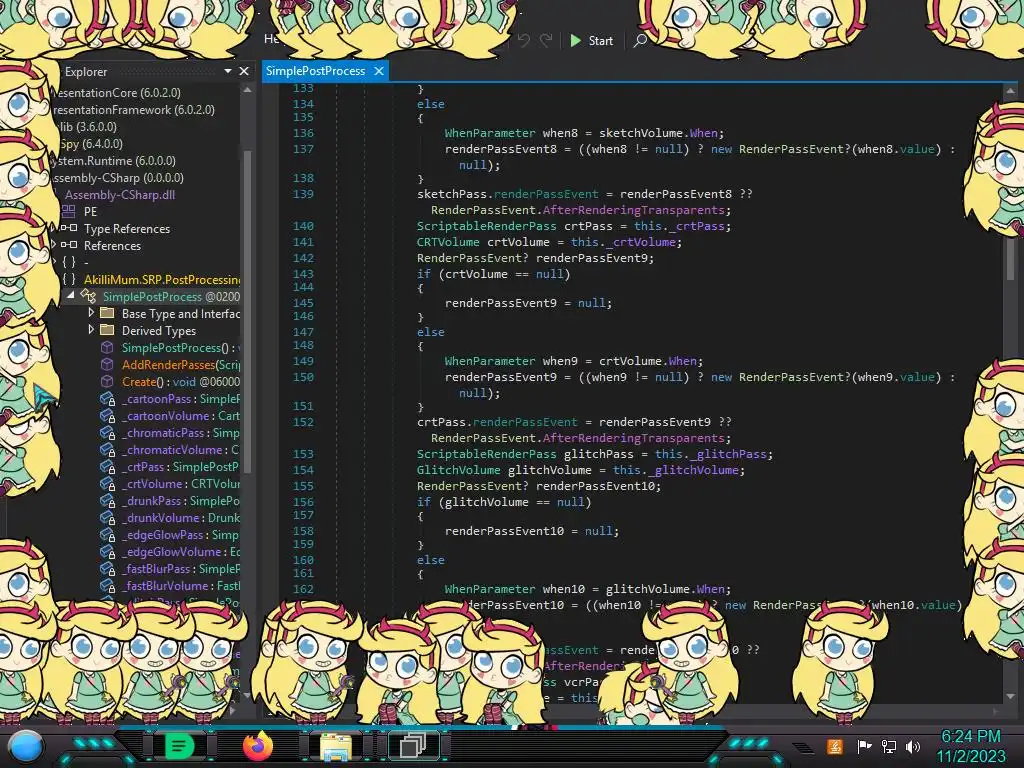This screenshot has width=1024, height=768.
Task: Click the Create() method icon
Action: 107,381
